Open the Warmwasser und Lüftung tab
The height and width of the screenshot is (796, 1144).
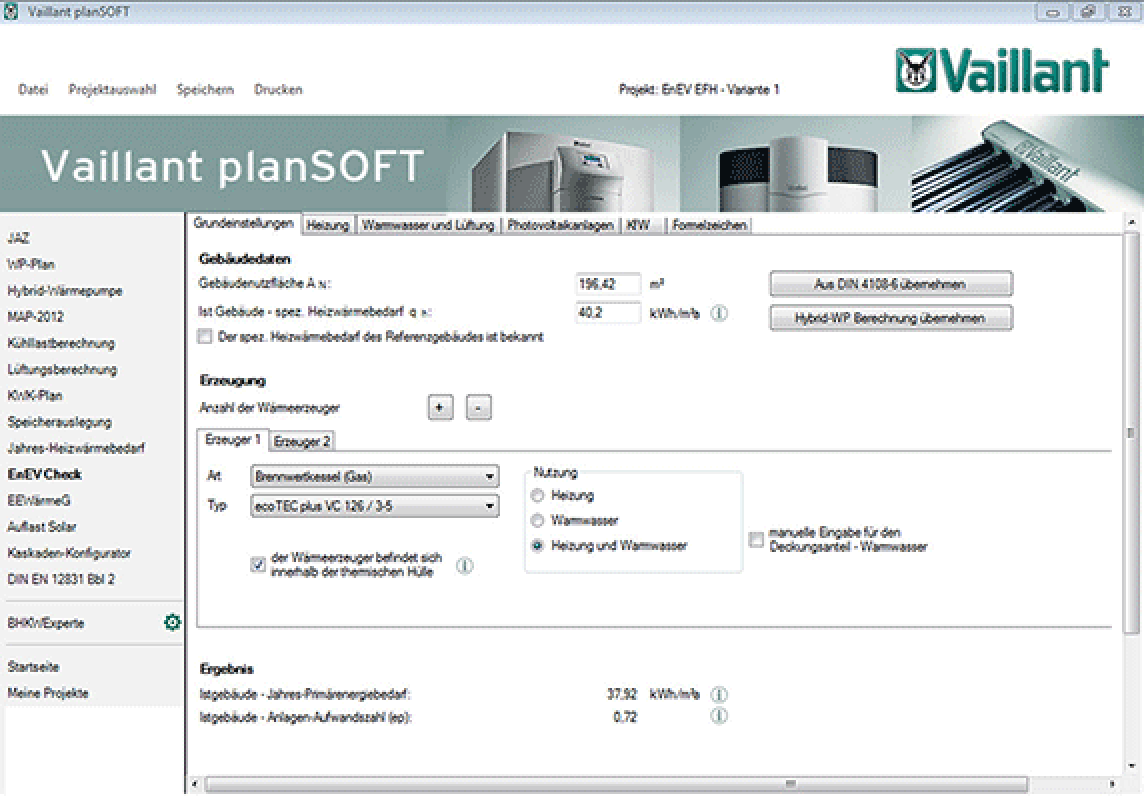point(428,225)
